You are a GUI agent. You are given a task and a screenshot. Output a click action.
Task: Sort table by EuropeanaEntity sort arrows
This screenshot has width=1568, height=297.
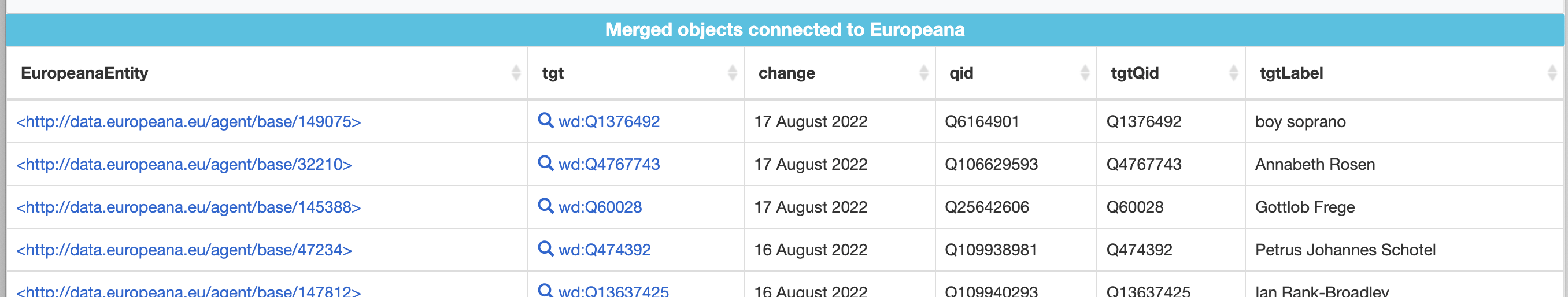click(516, 73)
